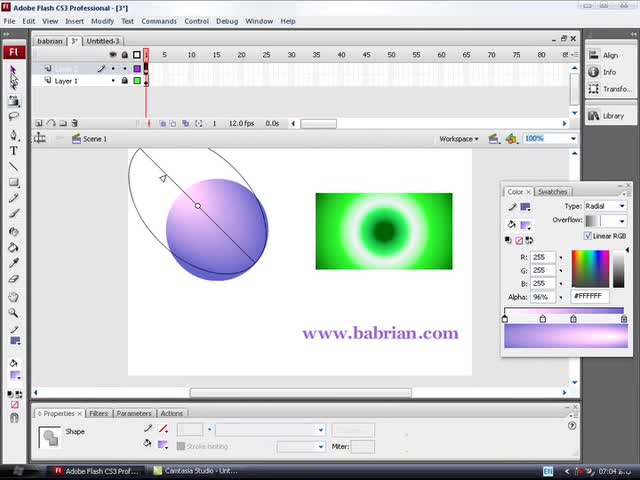Open the Commands menu
Viewport: 640px width, 480px height.
(159, 21)
